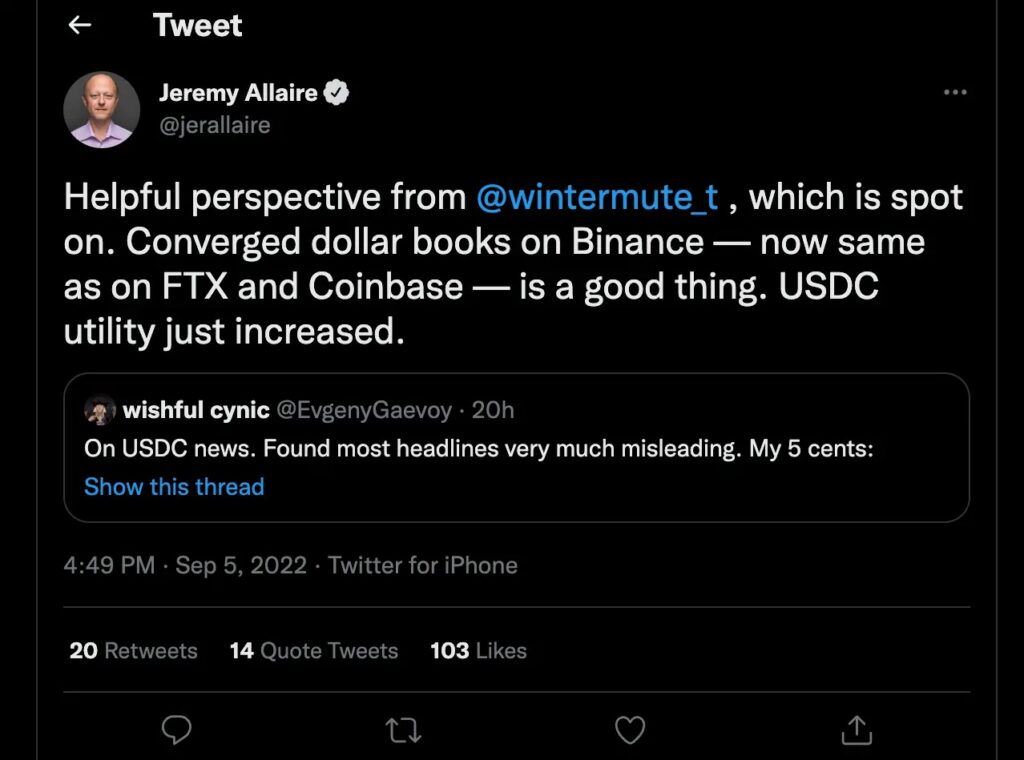Click the tweet timestamp 4:49 PM
This screenshot has height=760, width=1024.
pos(109,565)
